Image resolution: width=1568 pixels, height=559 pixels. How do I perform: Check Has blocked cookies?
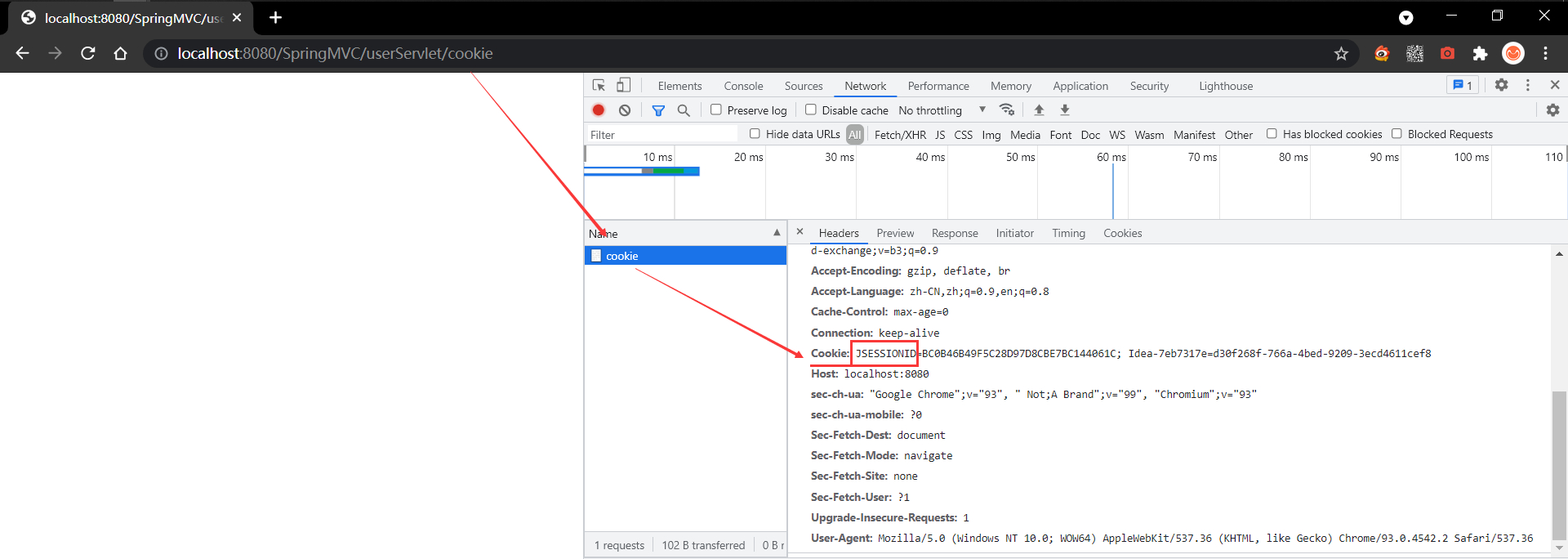tap(1272, 134)
